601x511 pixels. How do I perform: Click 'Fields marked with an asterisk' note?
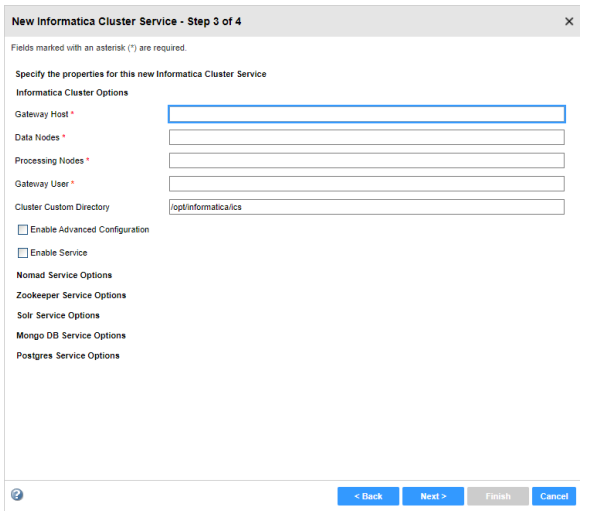point(99,48)
